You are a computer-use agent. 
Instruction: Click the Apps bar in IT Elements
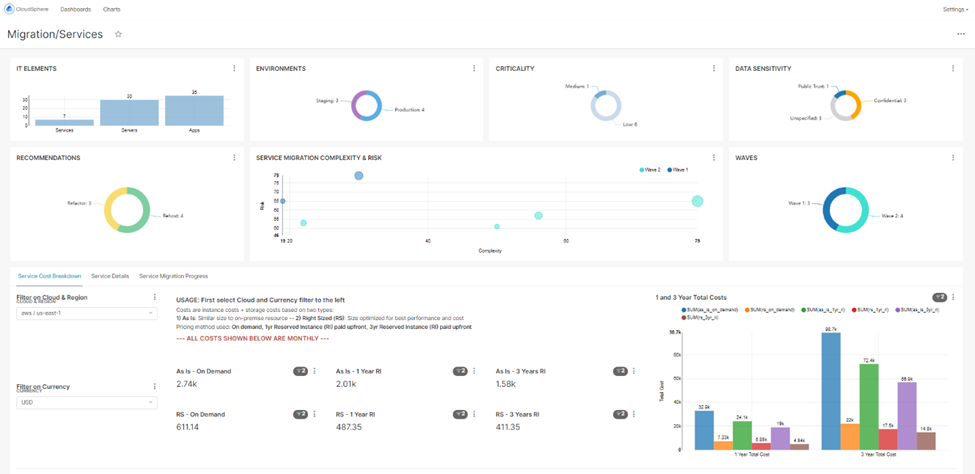coord(194,111)
